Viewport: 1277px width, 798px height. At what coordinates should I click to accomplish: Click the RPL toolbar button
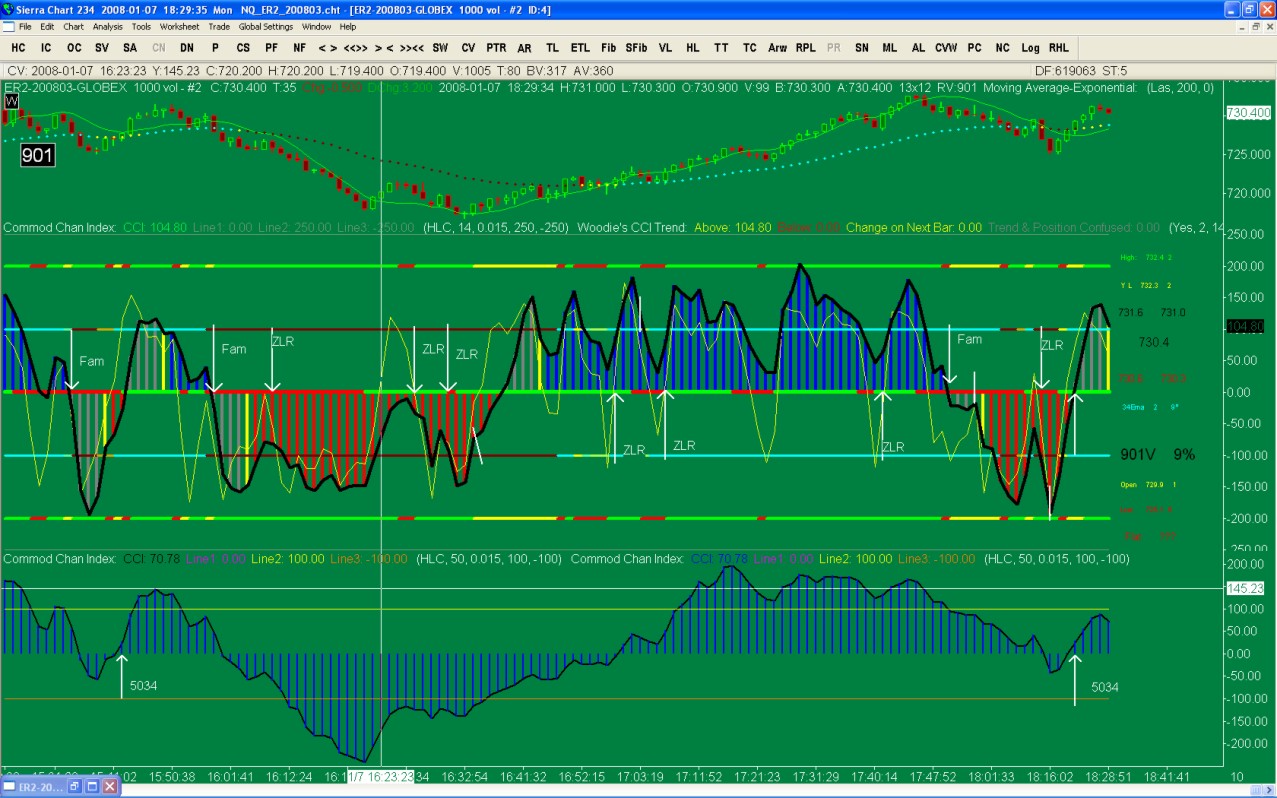click(x=805, y=48)
